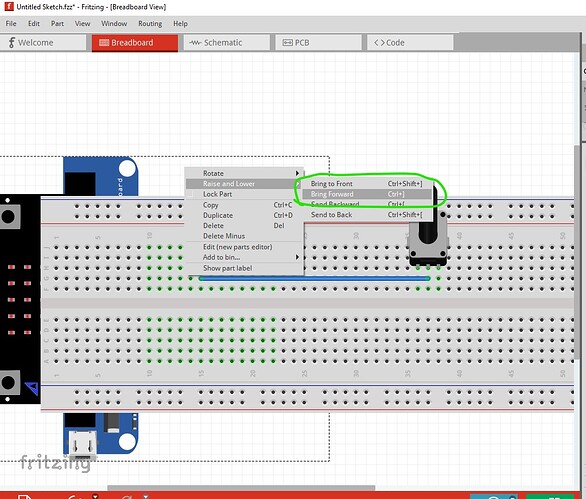Toggle the Lock Part checkbox
Viewport: 586px width, 499px height.
tap(191, 194)
